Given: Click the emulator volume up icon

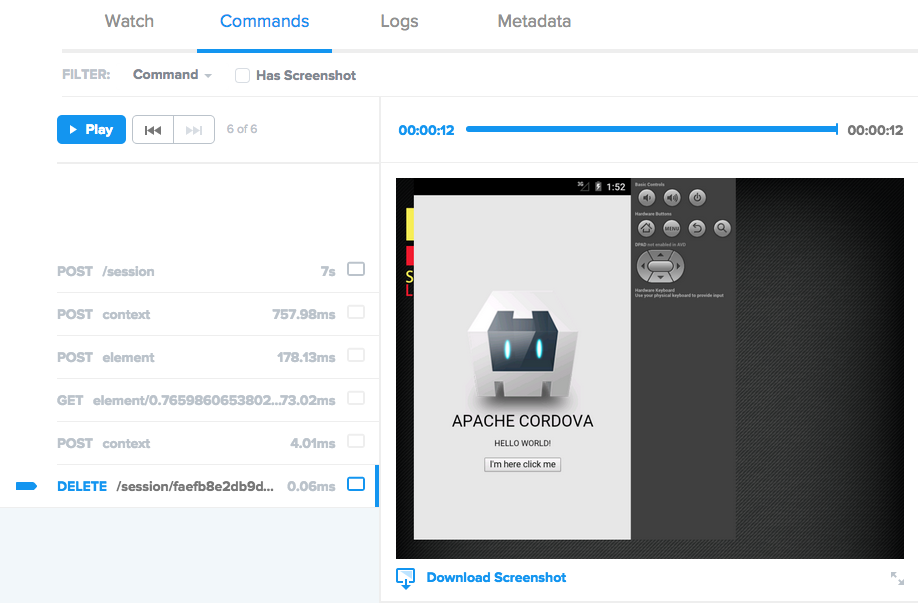Looking at the screenshot, I should (x=672, y=198).
